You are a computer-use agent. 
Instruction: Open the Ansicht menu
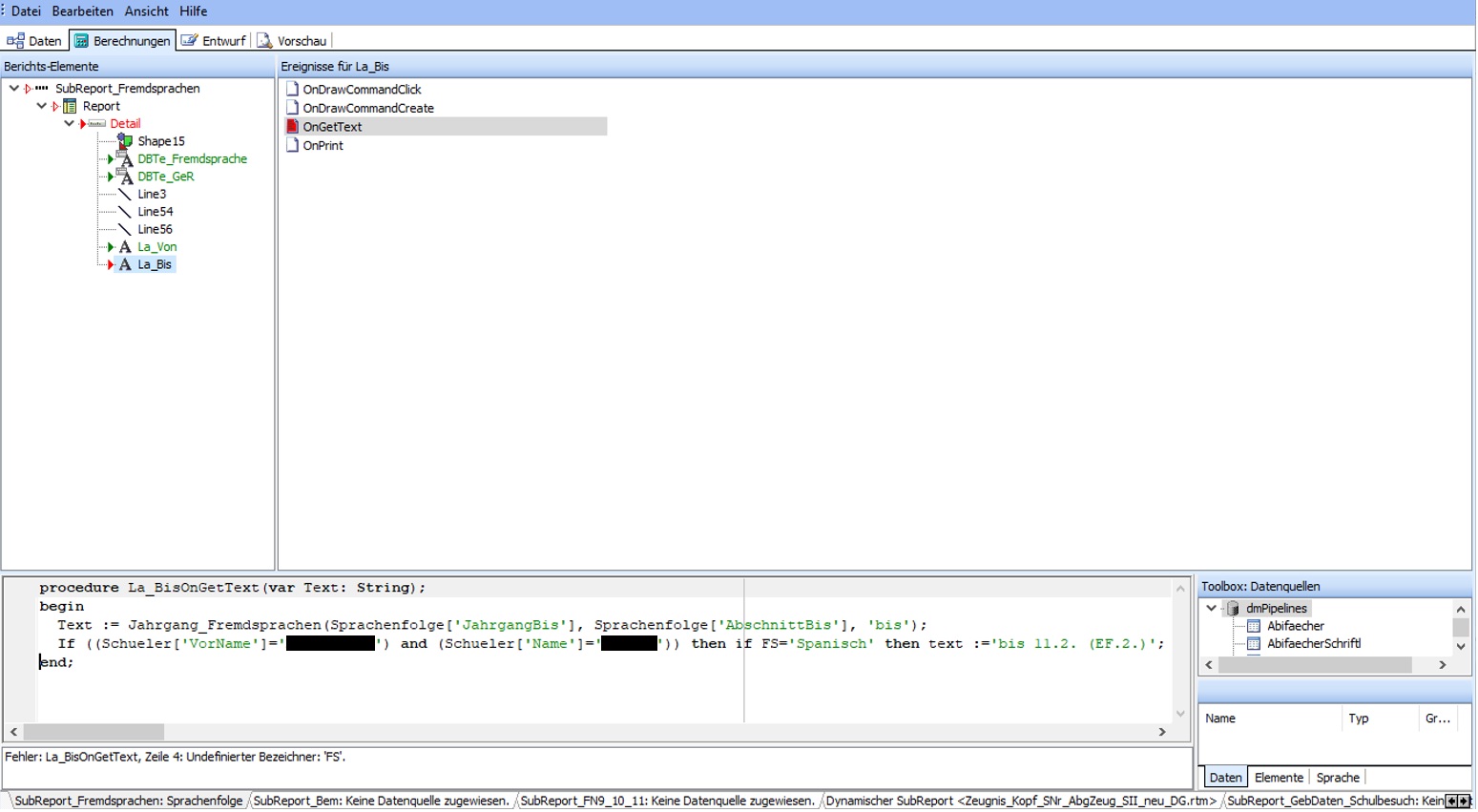(146, 11)
